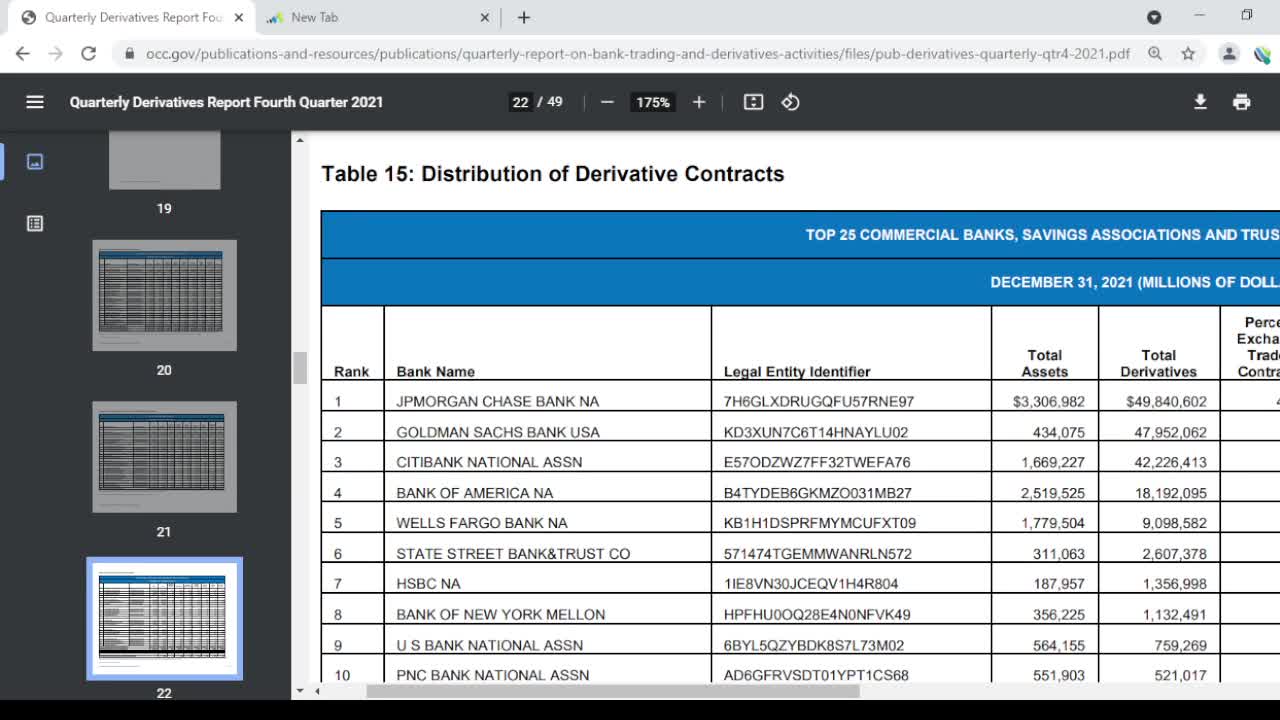Click the PDF title 'Quarterly Derivatives Report Fourth Quarter 2021'

coord(226,102)
